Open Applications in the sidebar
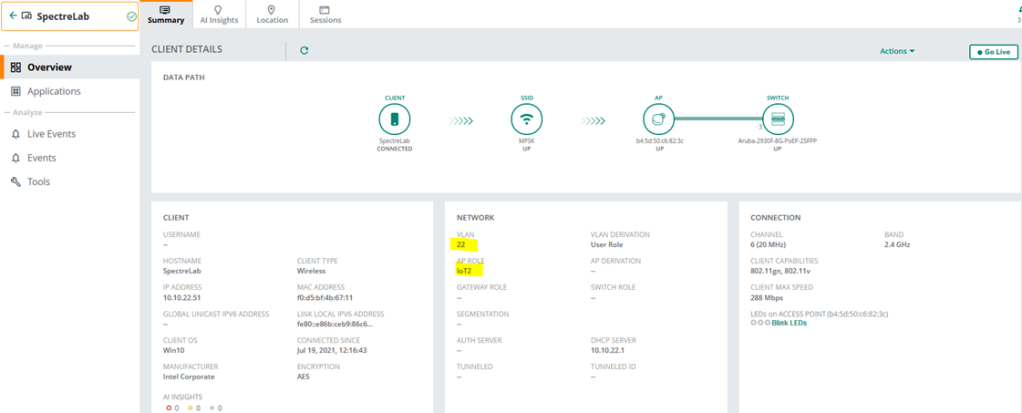 click(54, 91)
